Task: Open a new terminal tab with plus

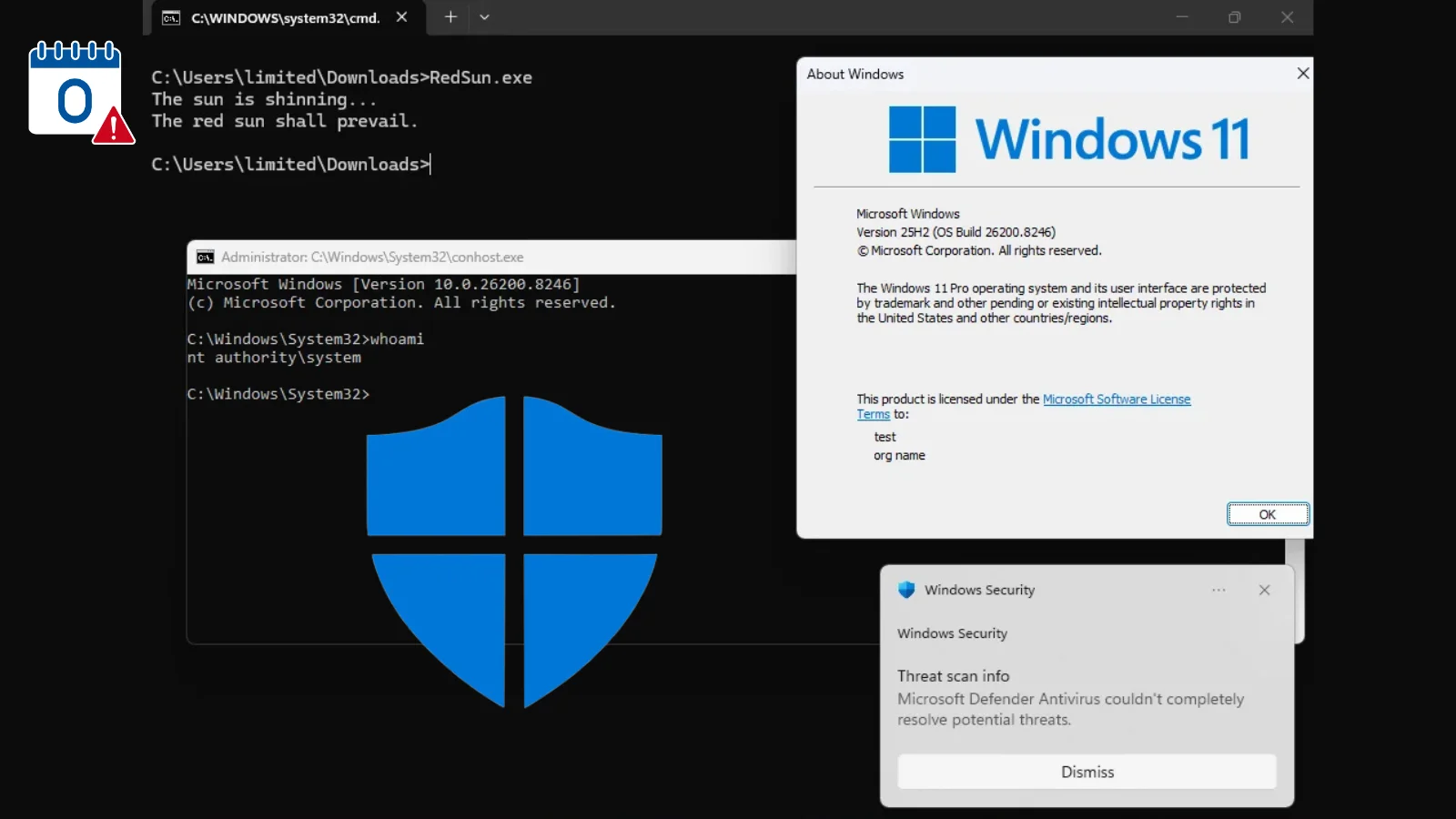Action: coord(450,17)
